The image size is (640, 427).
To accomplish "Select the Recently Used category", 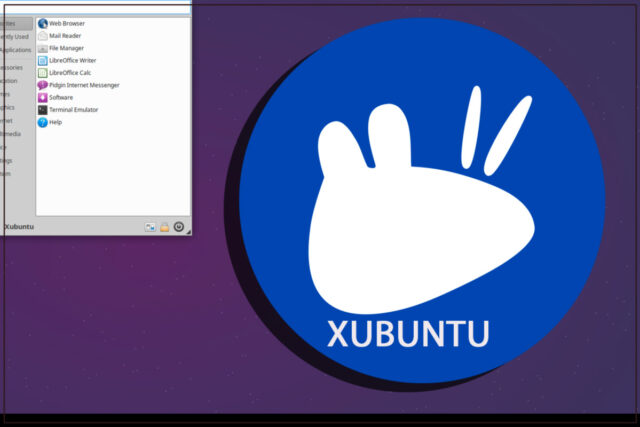I will click(x=16, y=37).
